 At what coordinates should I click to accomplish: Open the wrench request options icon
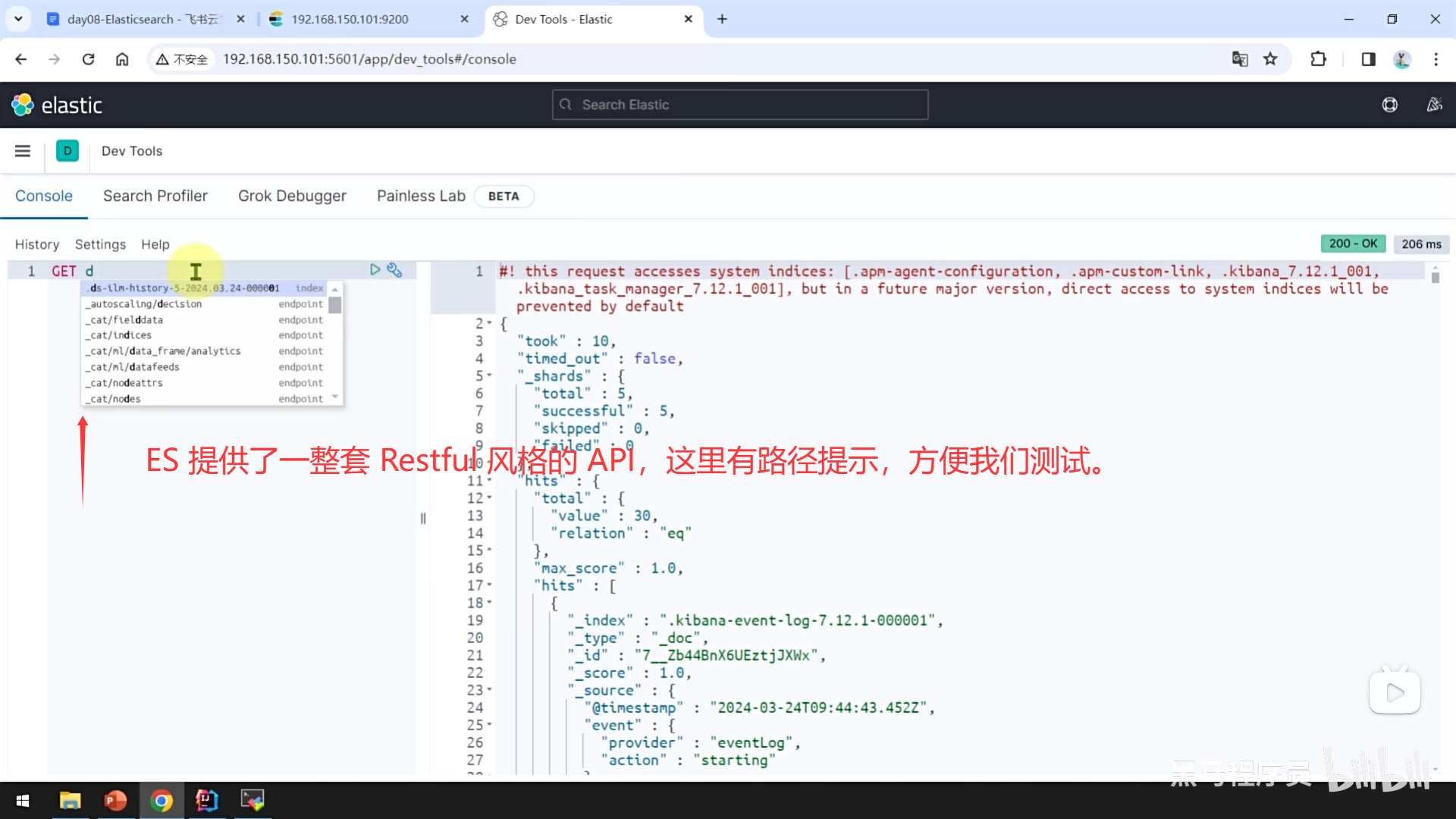point(394,270)
